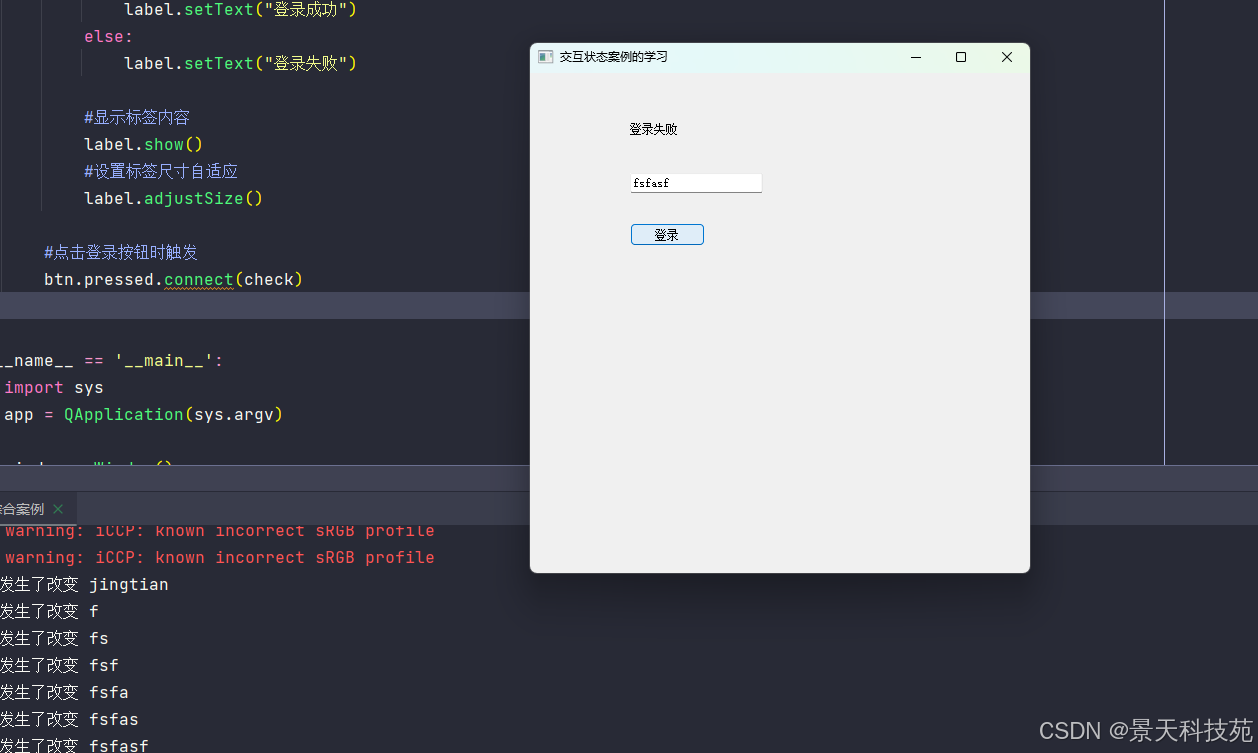Click the comment #点击登录按钮时触发

coord(121,252)
